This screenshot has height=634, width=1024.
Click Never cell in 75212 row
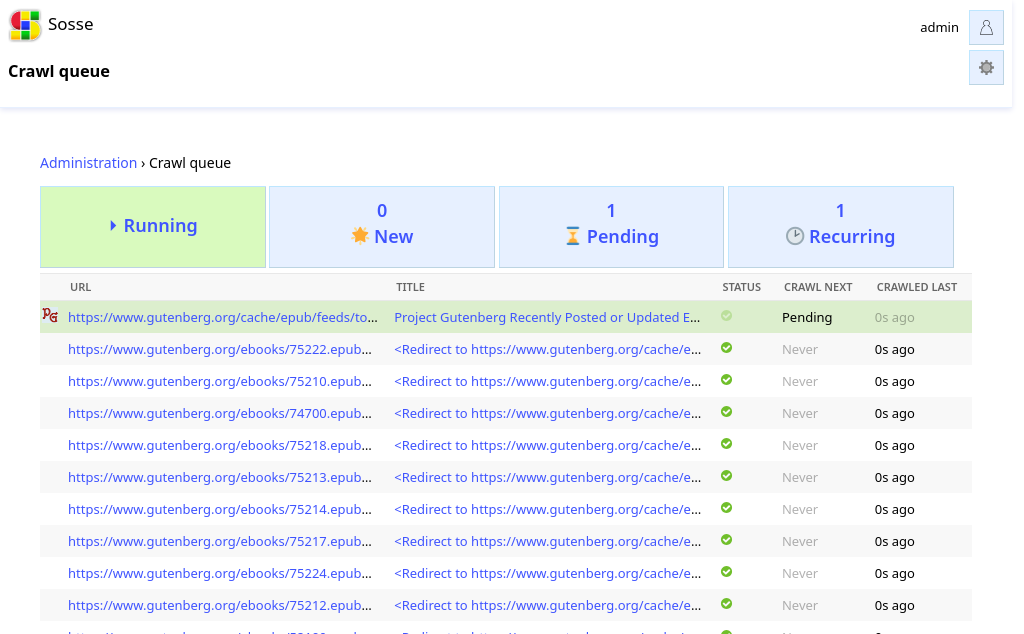click(x=799, y=605)
